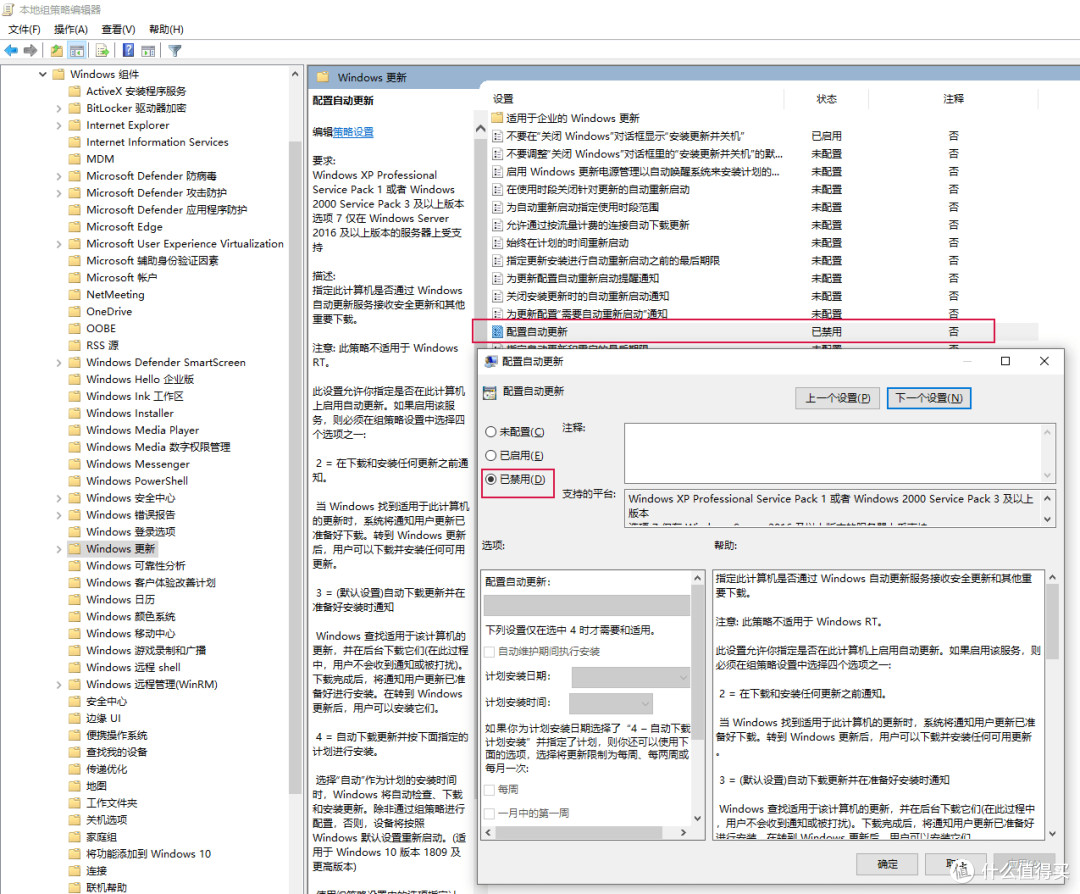Expand the Windows 安全中心 node
The width and height of the screenshot is (1080, 894).
coord(59,498)
